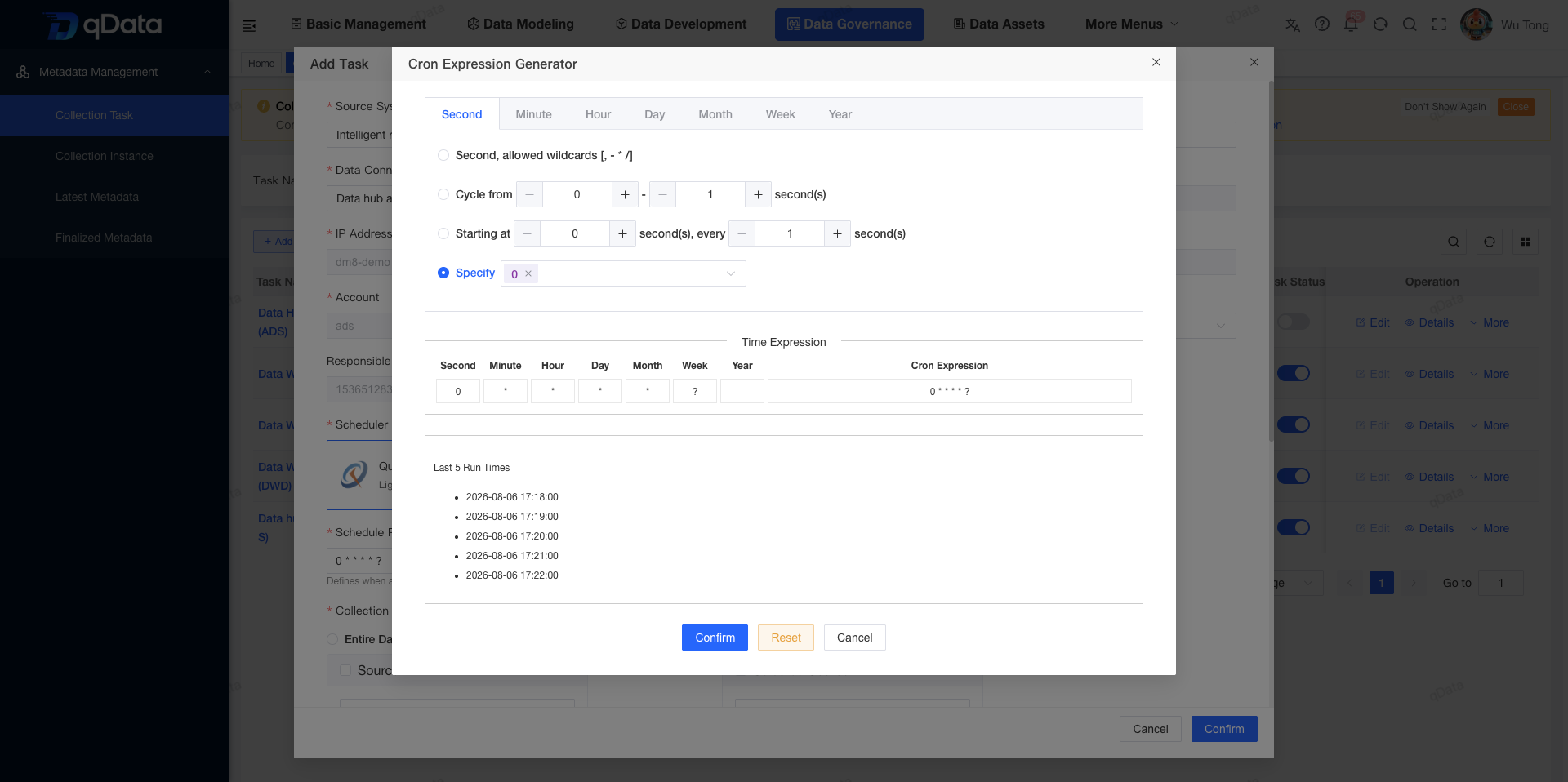
Task: Confirm the cron expression
Action: coord(715,638)
